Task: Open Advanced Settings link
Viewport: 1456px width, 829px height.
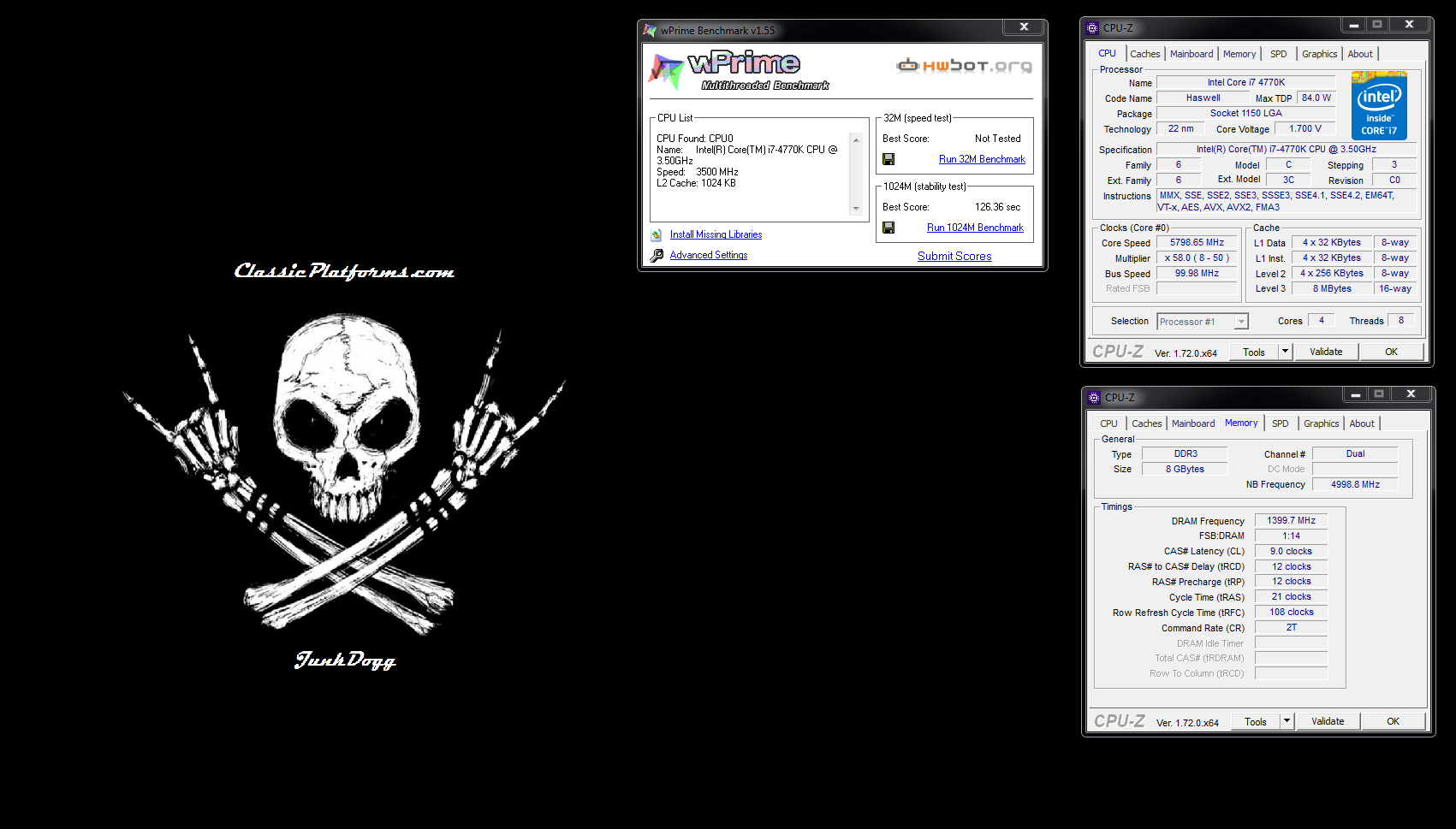Action: (709, 255)
